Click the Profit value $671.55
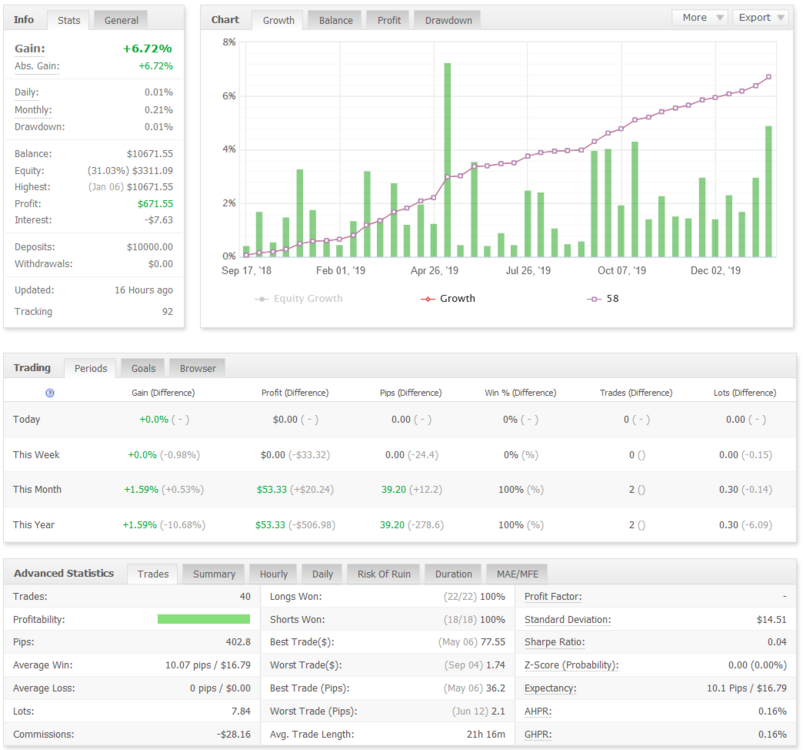Viewport: 803px width, 750px height. 155,204
